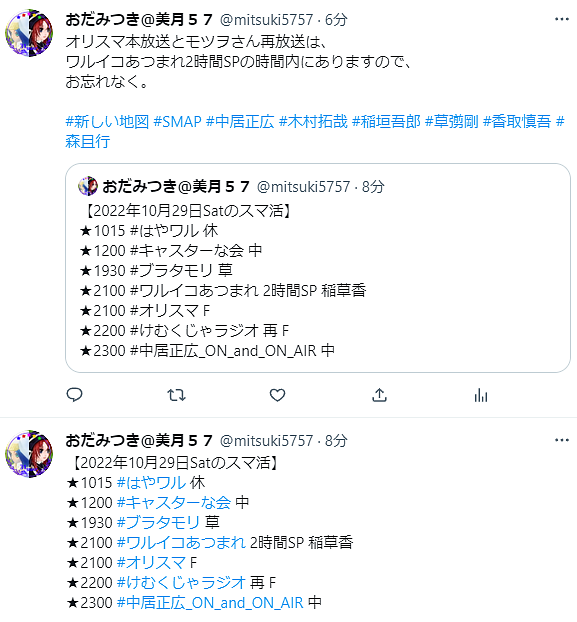Image resolution: width=577 pixels, height=622 pixels.
Task: Open hashtag #SMAP
Action: click(177, 121)
